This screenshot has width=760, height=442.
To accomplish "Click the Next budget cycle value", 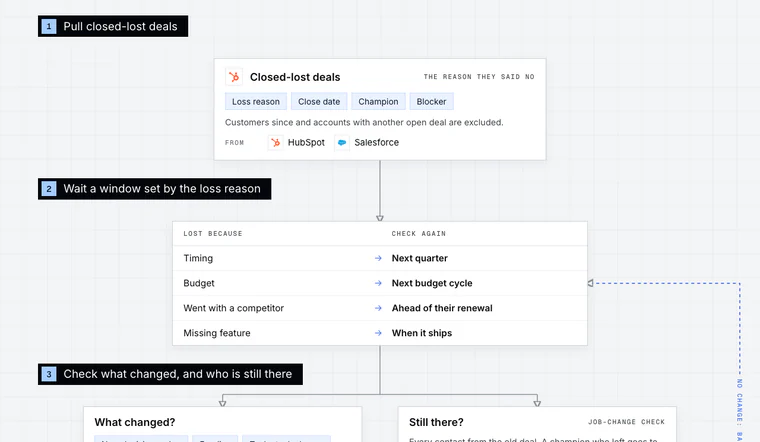I will [x=432, y=283].
